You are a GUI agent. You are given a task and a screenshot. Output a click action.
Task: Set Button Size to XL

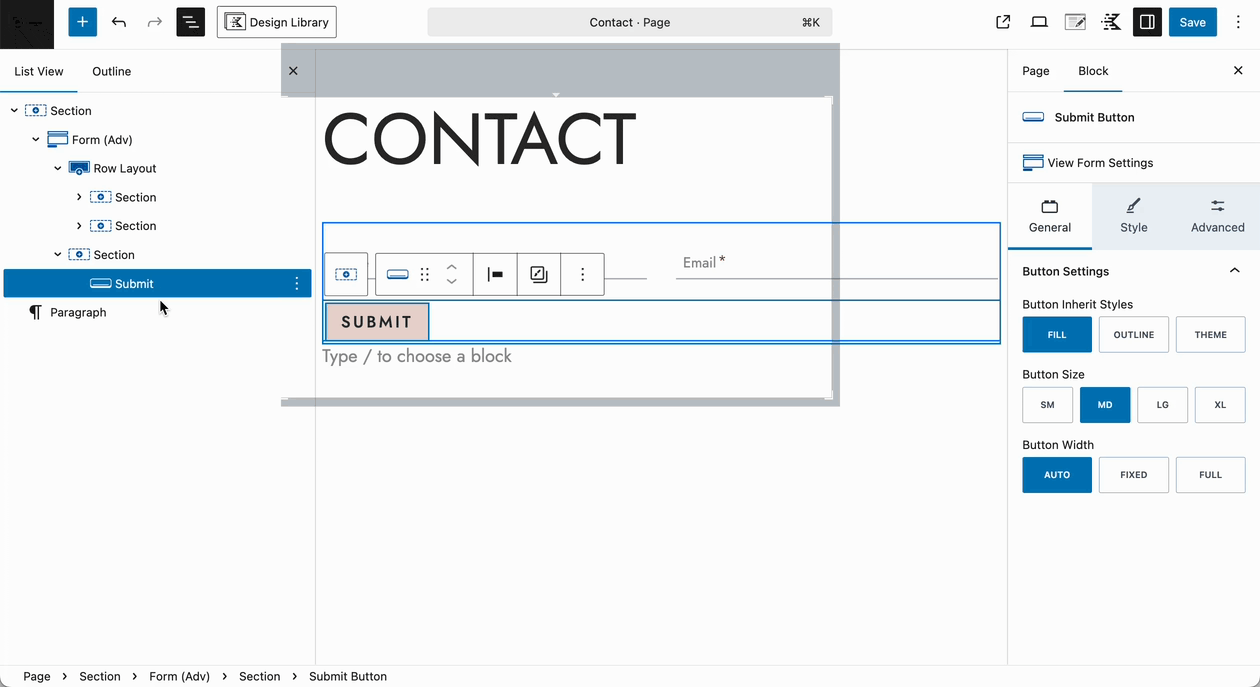coord(1219,404)
